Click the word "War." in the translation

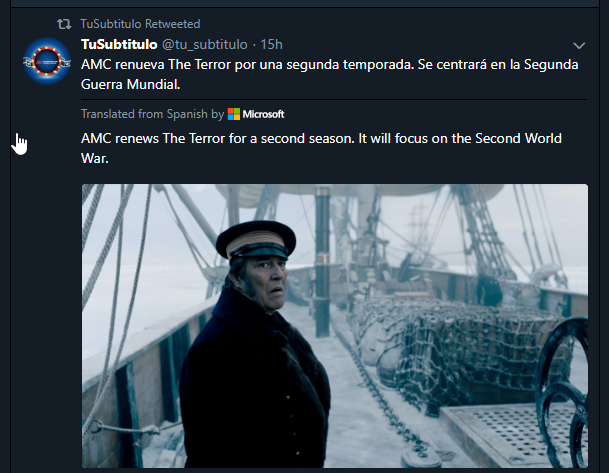[x=95, y=158]
